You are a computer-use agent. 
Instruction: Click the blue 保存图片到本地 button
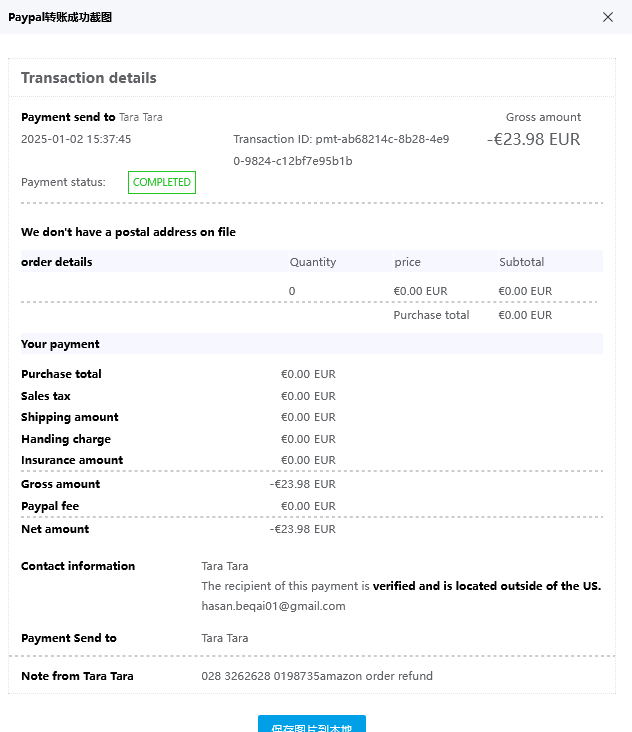point(312,726)
